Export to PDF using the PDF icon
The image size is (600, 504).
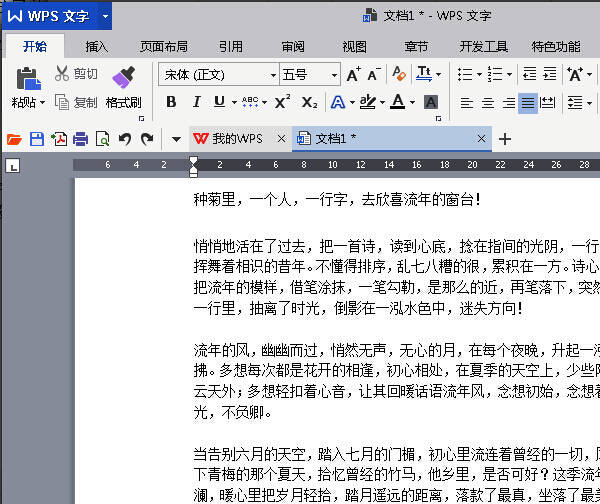[x=58, y=139]
